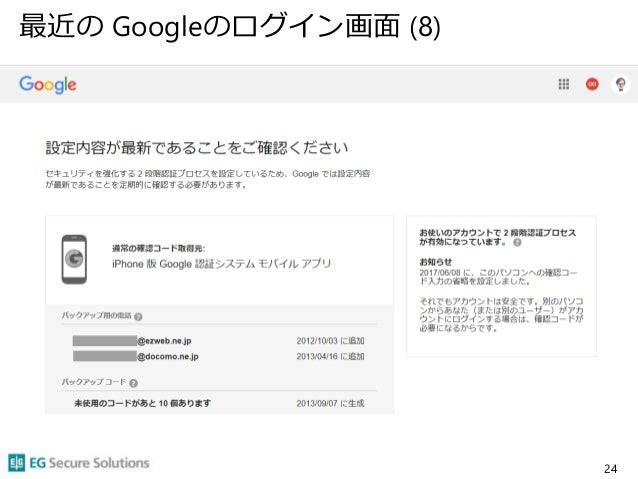Screen dimensions: 638x479
Task: Click the phone authenticator device icon
Action: point(74,259)
